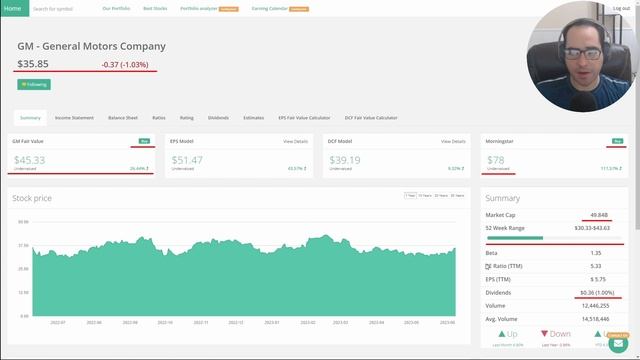Click the Volume value 12,446,255
Screen dimensions: 640x360
[596, 306]
